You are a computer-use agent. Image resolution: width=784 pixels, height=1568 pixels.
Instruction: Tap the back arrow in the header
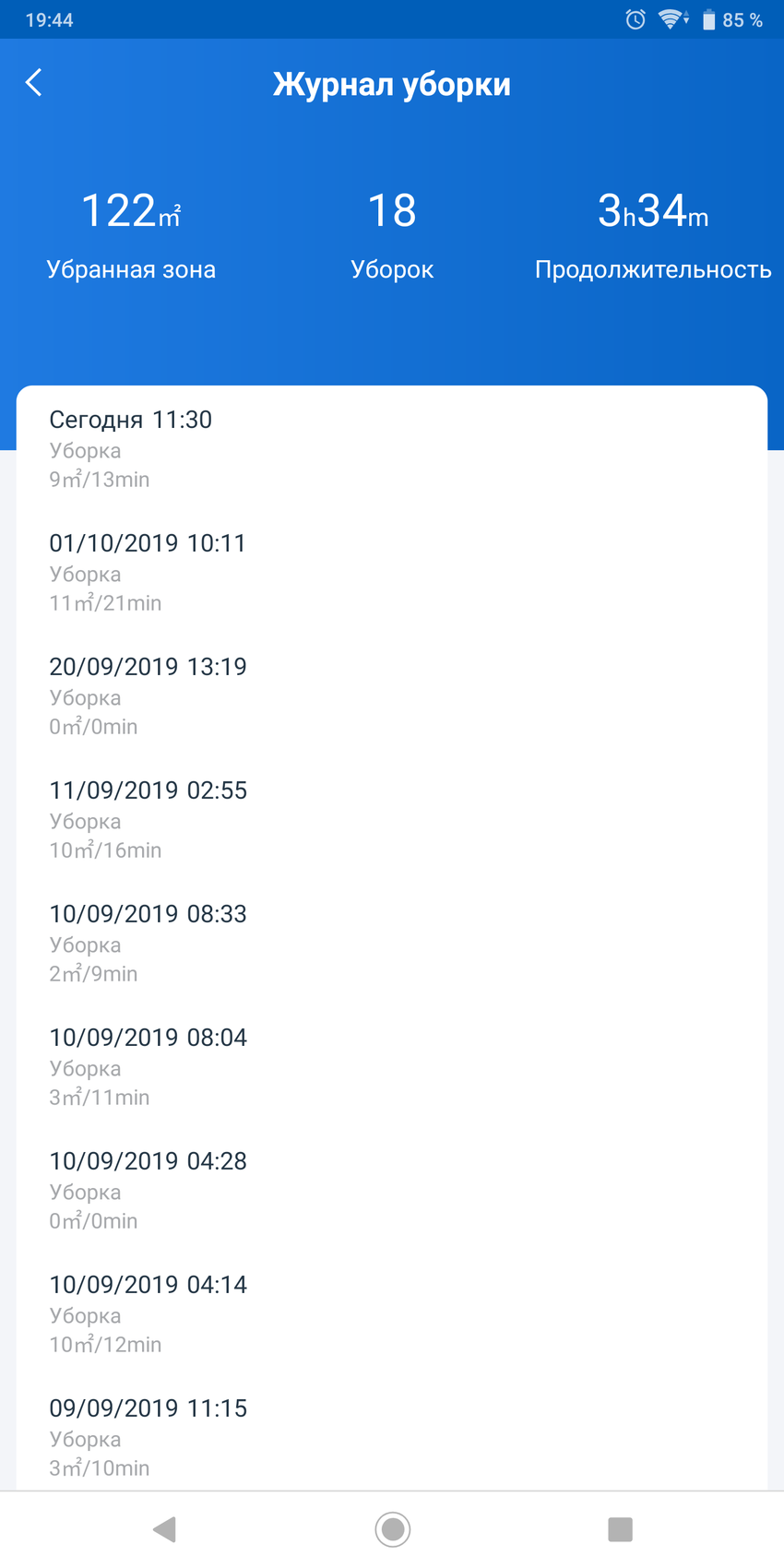(34, 83)
